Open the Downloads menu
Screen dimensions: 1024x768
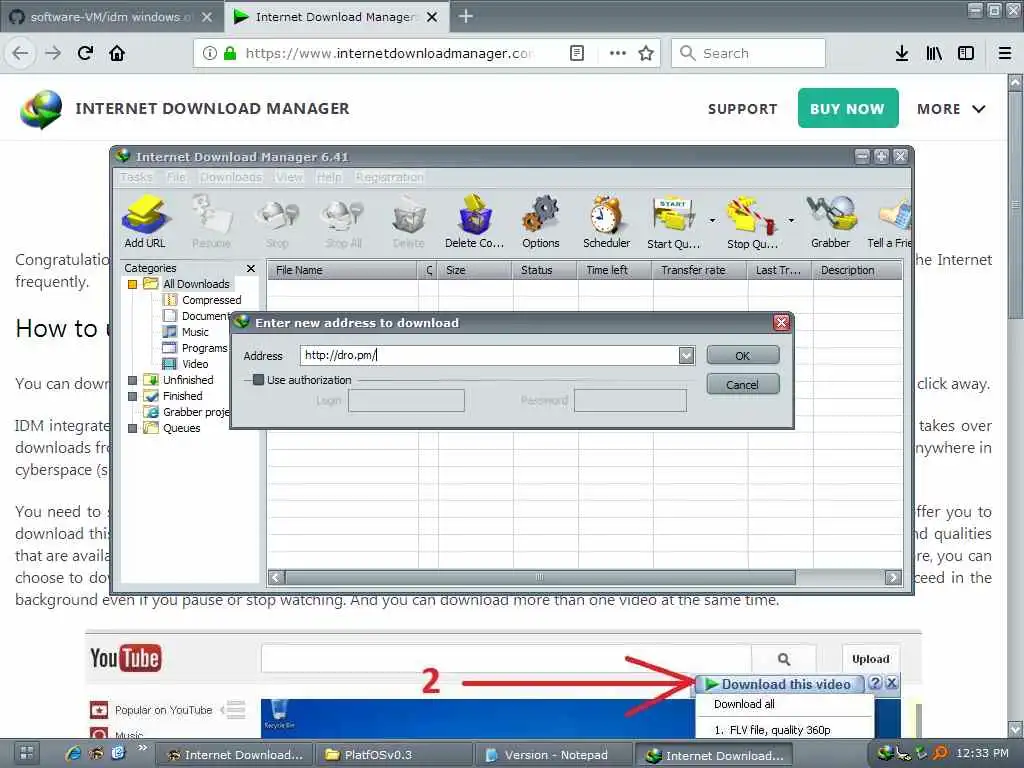[231, 177]
